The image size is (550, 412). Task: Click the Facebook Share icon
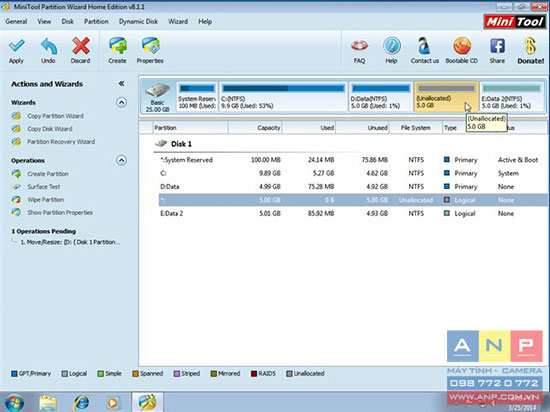(497, 46)
